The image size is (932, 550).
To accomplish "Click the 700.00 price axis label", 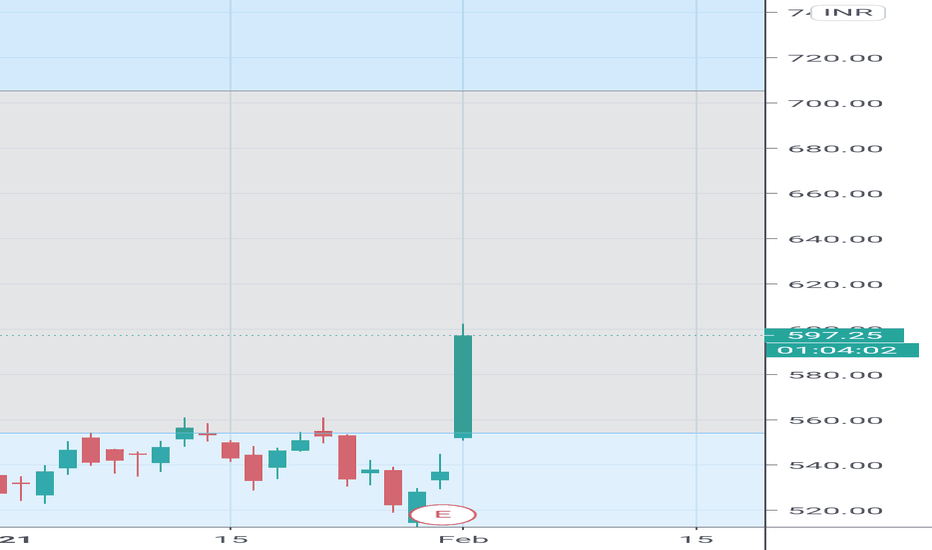I will 835,103.
